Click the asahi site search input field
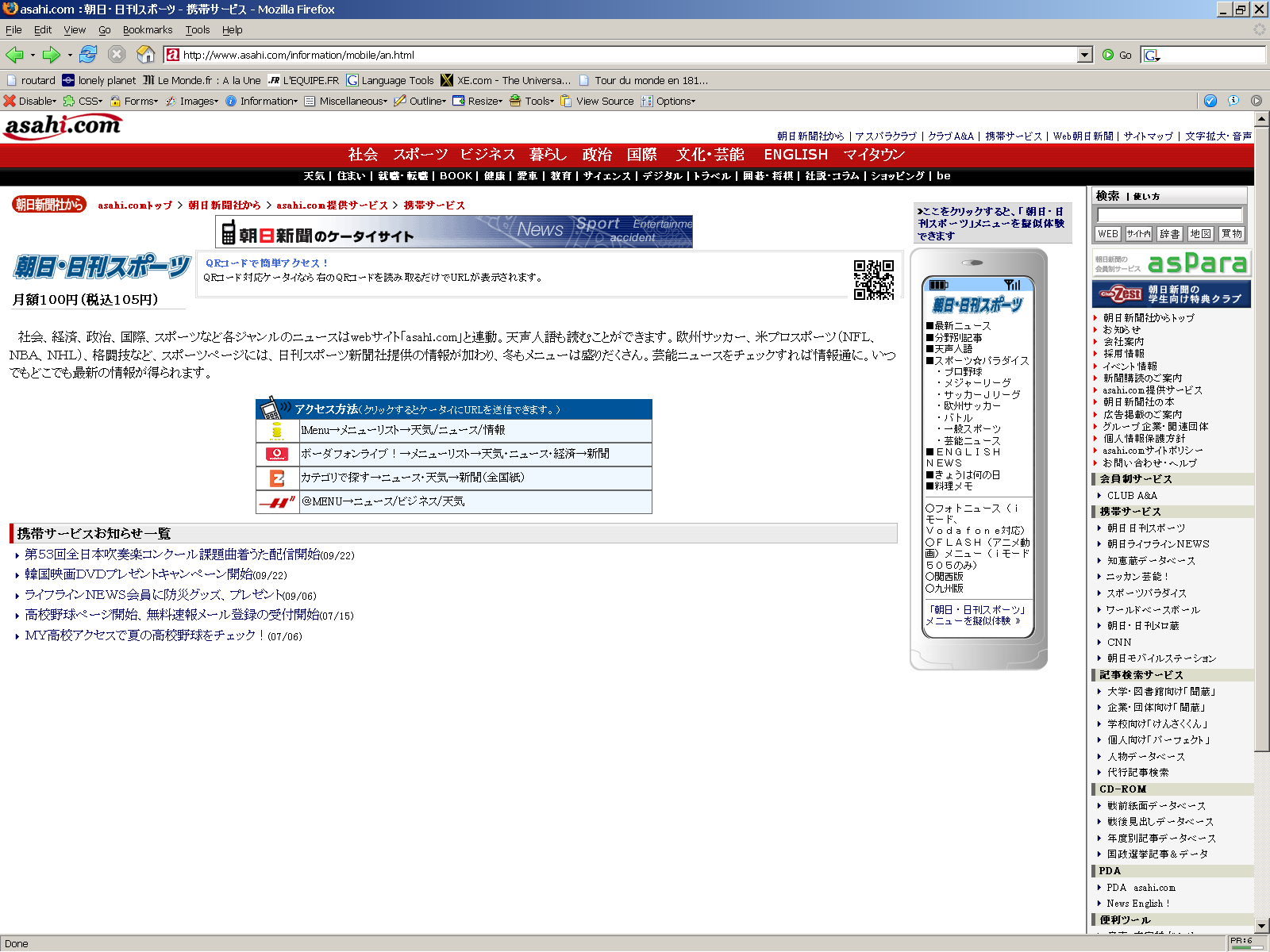The image size is (1270, 952). [1169, 215]
